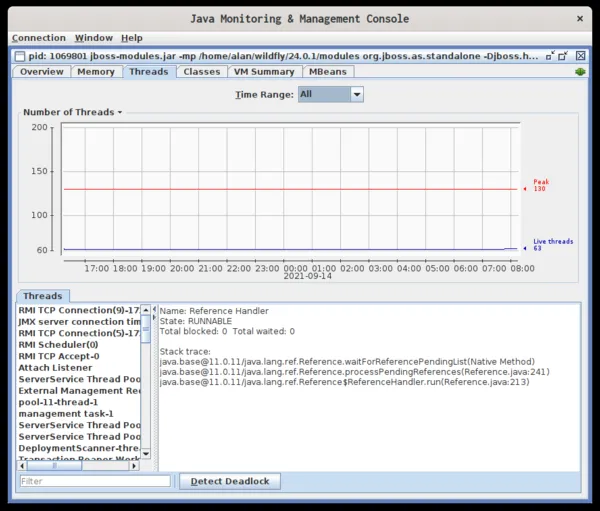Select the DeploymentScanner-threads thread
This screenshot has width=600, height=511.
[79, 448]
